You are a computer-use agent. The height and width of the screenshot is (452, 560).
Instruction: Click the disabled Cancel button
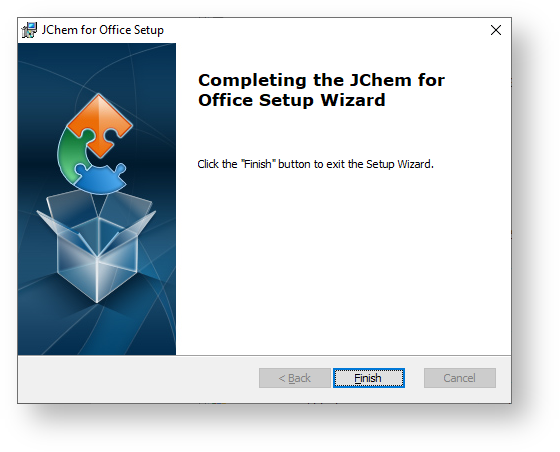pos(460,378)
